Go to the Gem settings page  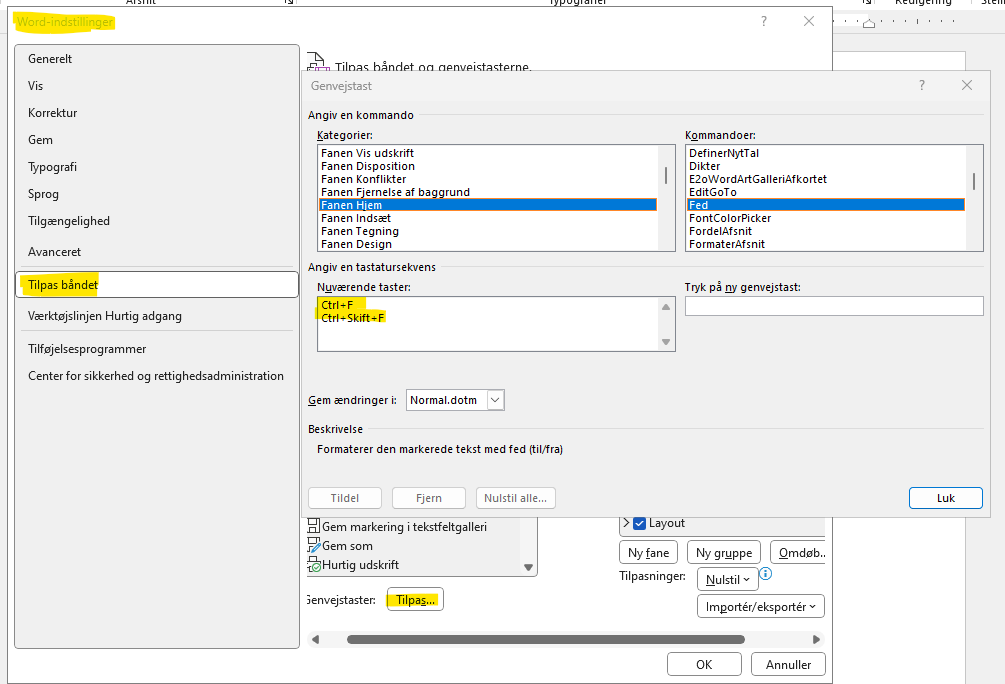pos(157,140)
